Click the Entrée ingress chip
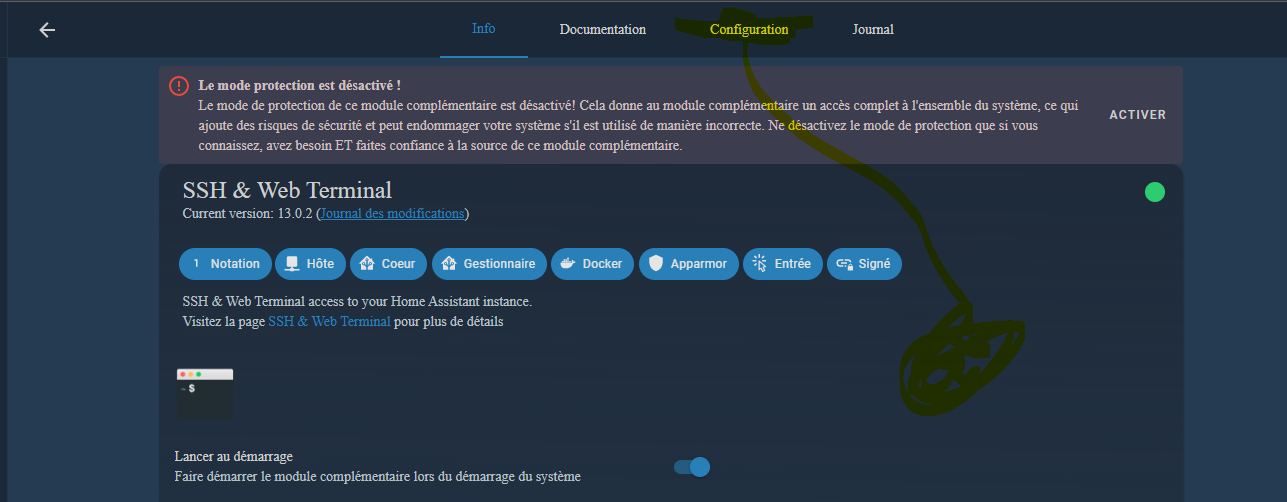1287x502 pixels. 783,264
